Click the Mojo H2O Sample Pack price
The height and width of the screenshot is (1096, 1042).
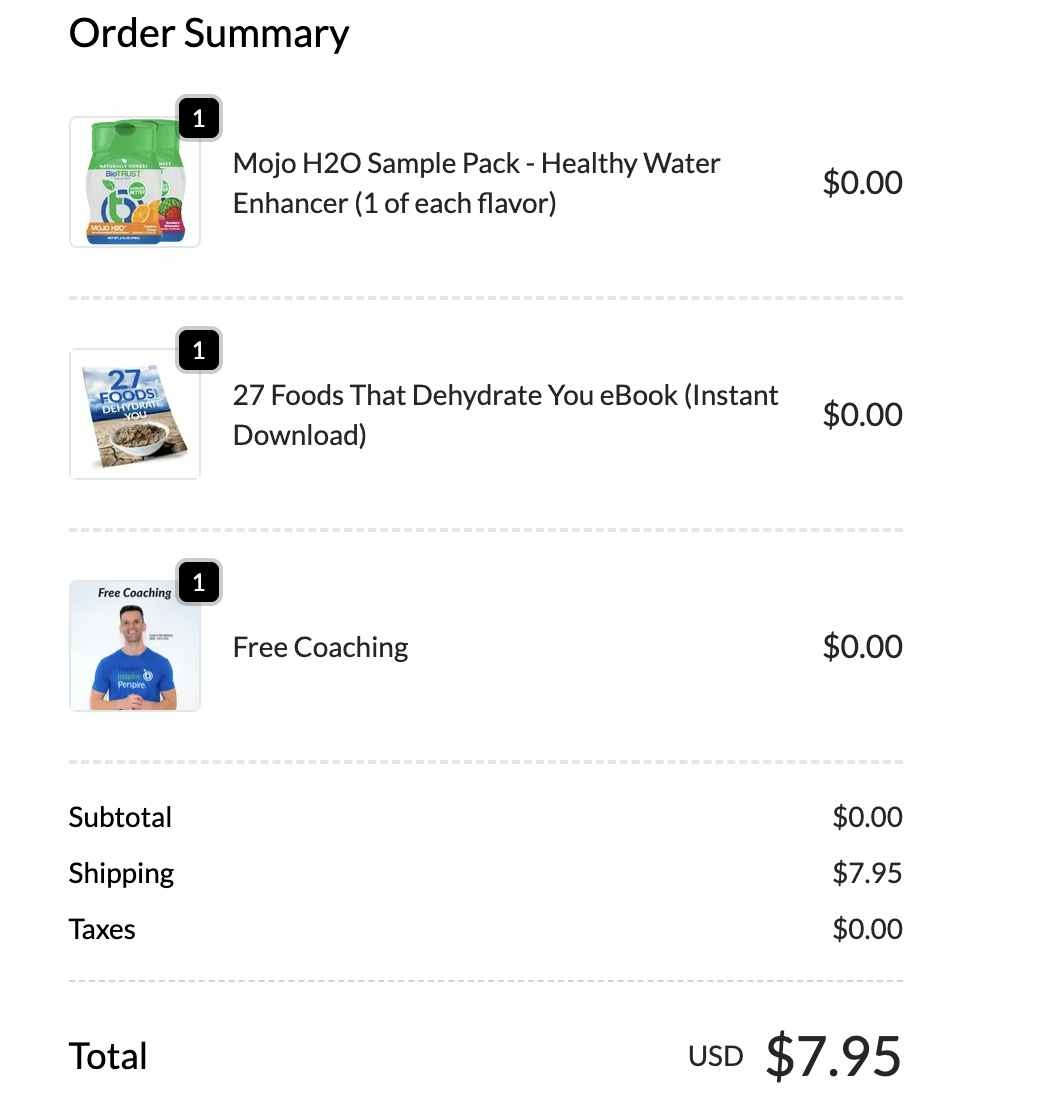tap(862, 182)
